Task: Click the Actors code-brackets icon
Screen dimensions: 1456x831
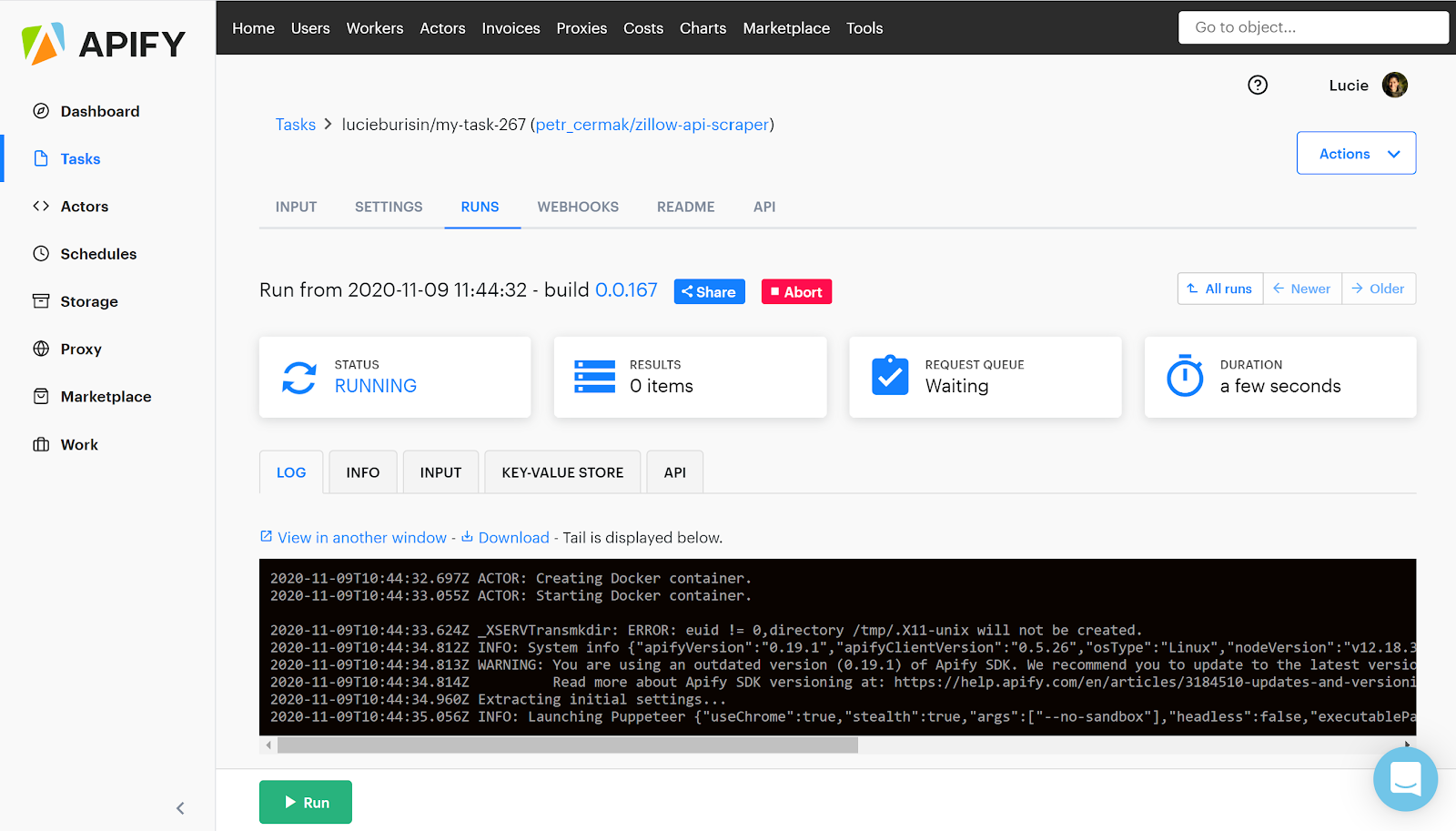Action: pyautogui.click(x=41, y=206)
